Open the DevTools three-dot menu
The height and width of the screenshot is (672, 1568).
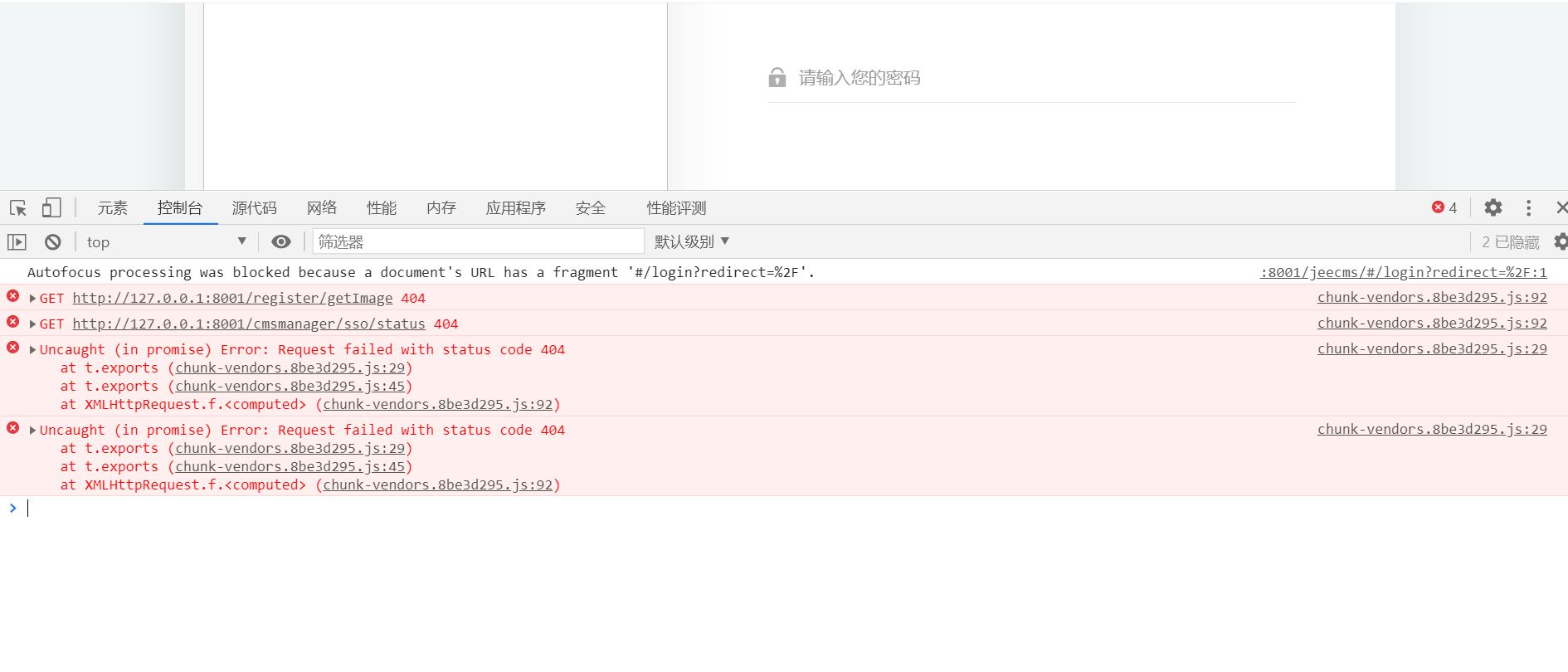coord(1528,207)
